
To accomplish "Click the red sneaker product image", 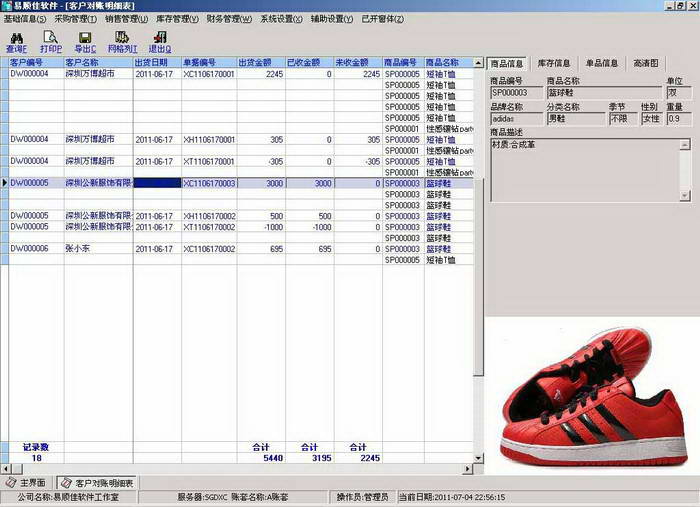I will coord(592,396).
